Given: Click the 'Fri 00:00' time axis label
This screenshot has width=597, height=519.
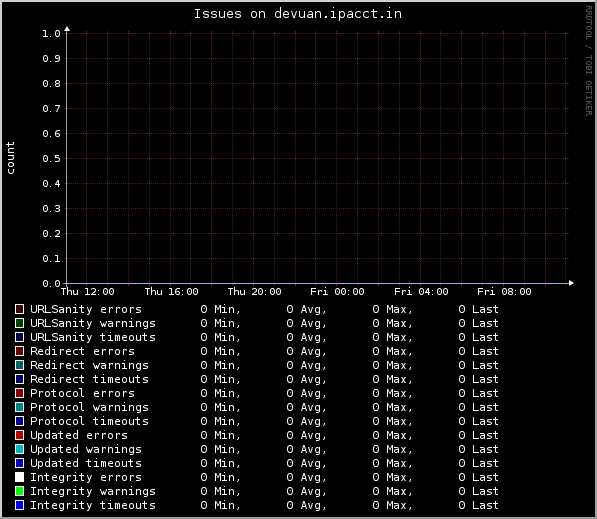Looking at the screenshot, I should click(x=337, y=292).
